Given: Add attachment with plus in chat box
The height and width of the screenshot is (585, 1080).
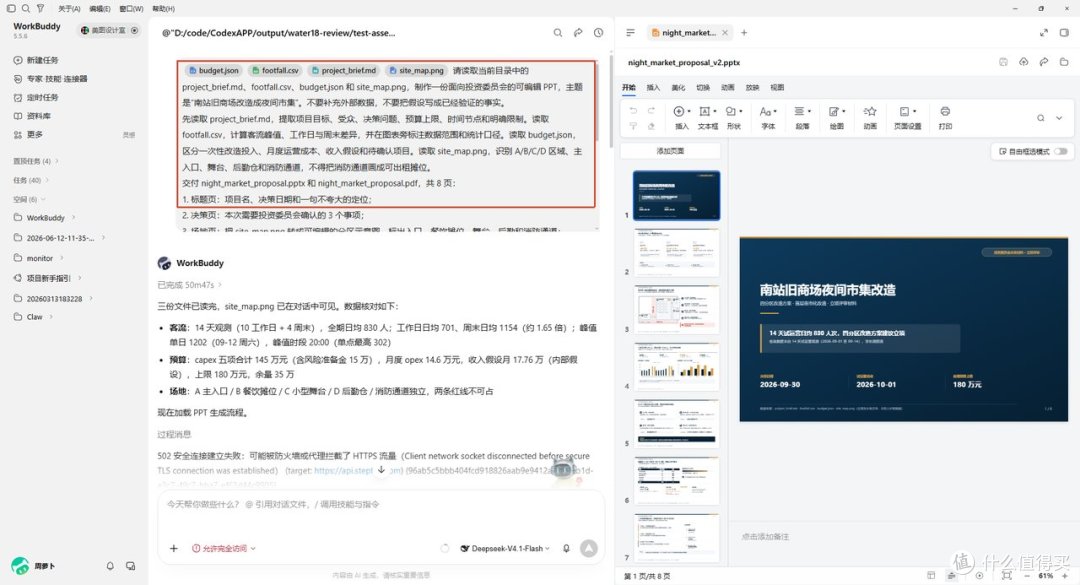Looking at the screenshot, I should point(174,548).
